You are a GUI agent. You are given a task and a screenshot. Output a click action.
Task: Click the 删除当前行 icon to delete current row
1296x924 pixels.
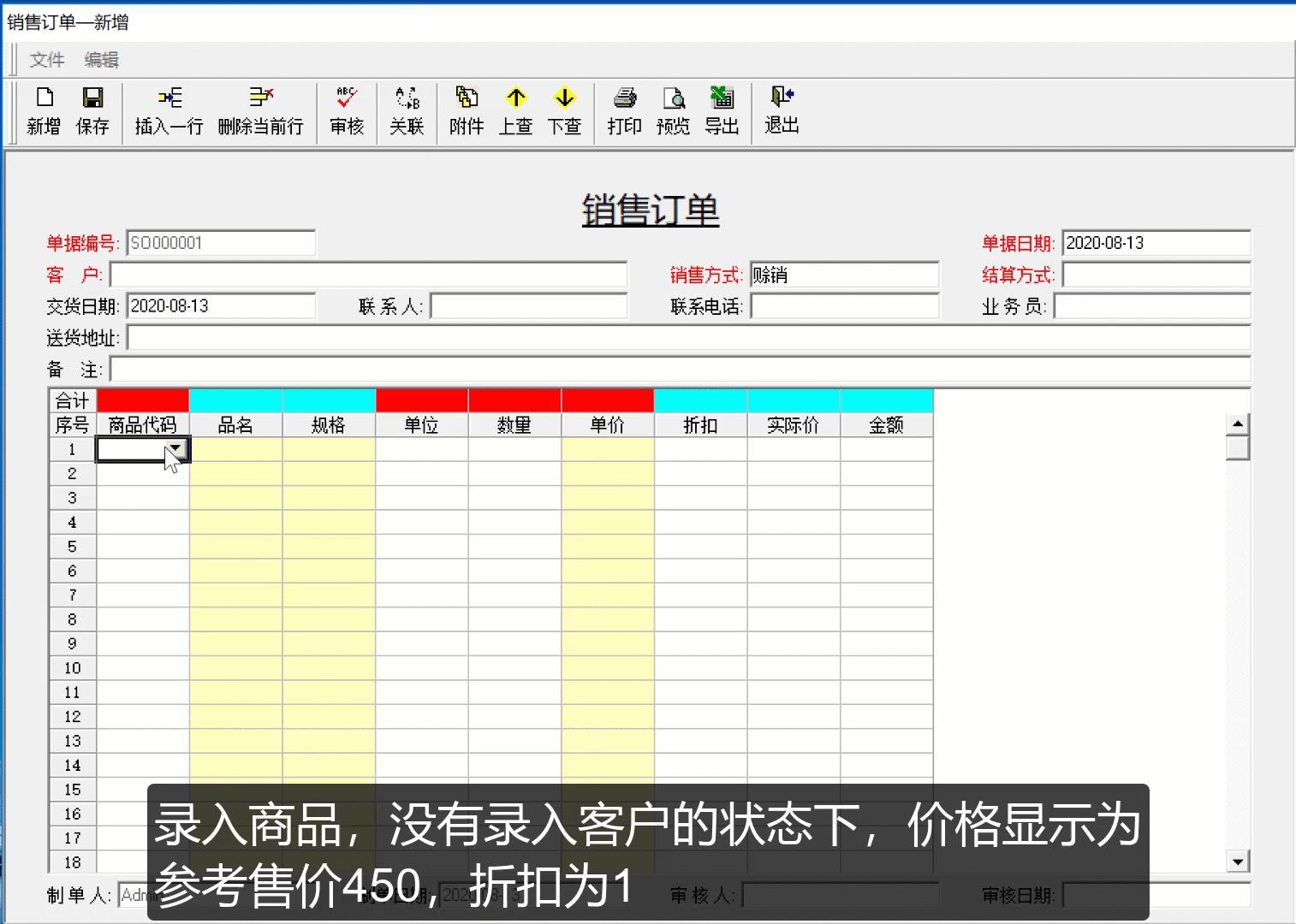coord(261,111)
